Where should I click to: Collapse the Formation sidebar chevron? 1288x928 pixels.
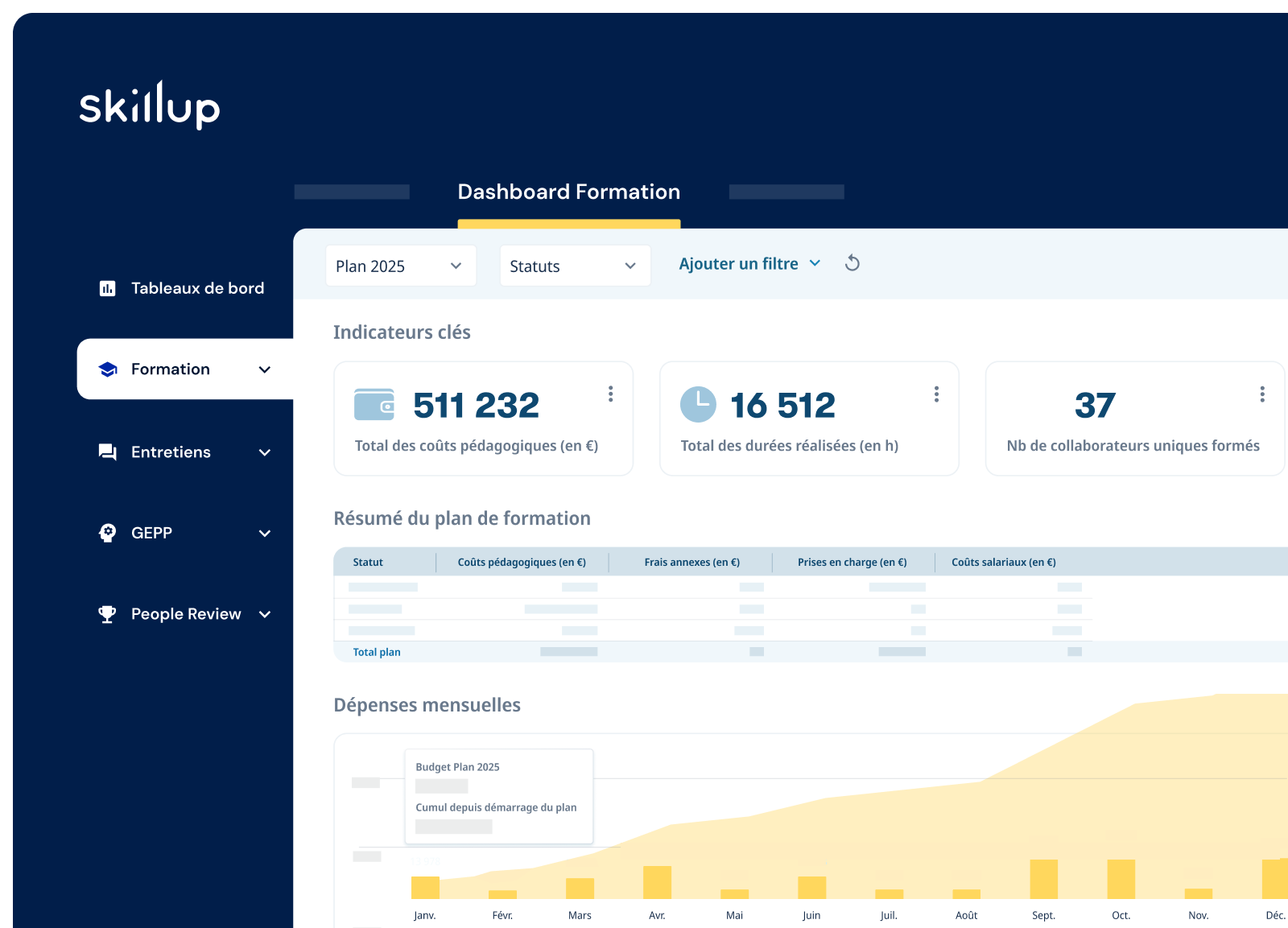(x=265, y=369)
